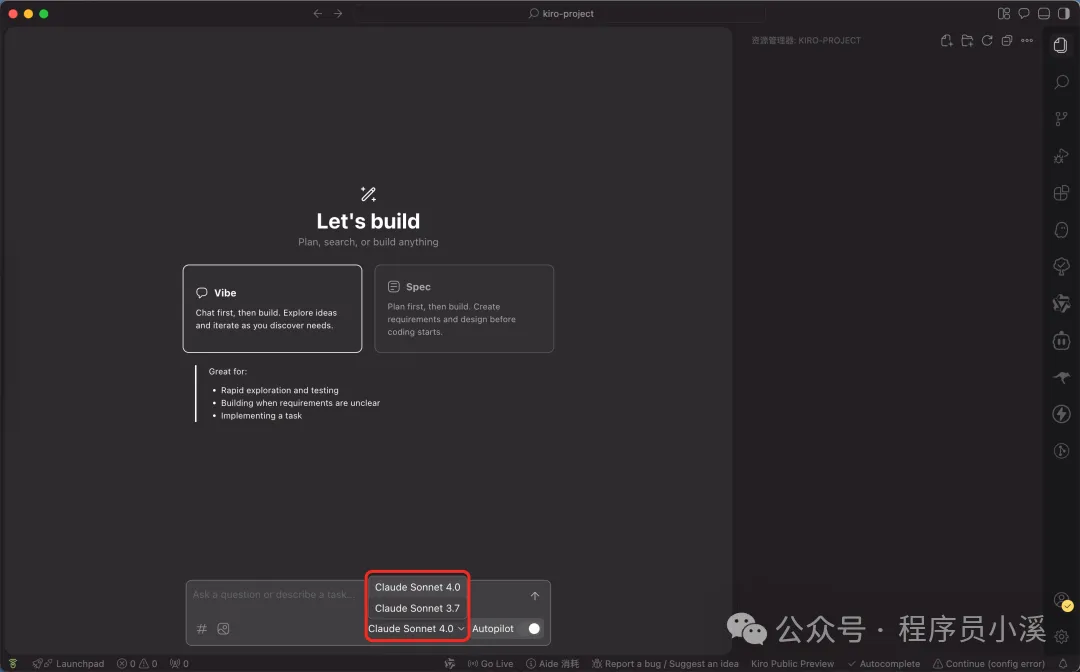This screenshot has width=1080, height=672.
Task: Click 'Building when requirements are unclear' bullet
Action: (300, 403)
